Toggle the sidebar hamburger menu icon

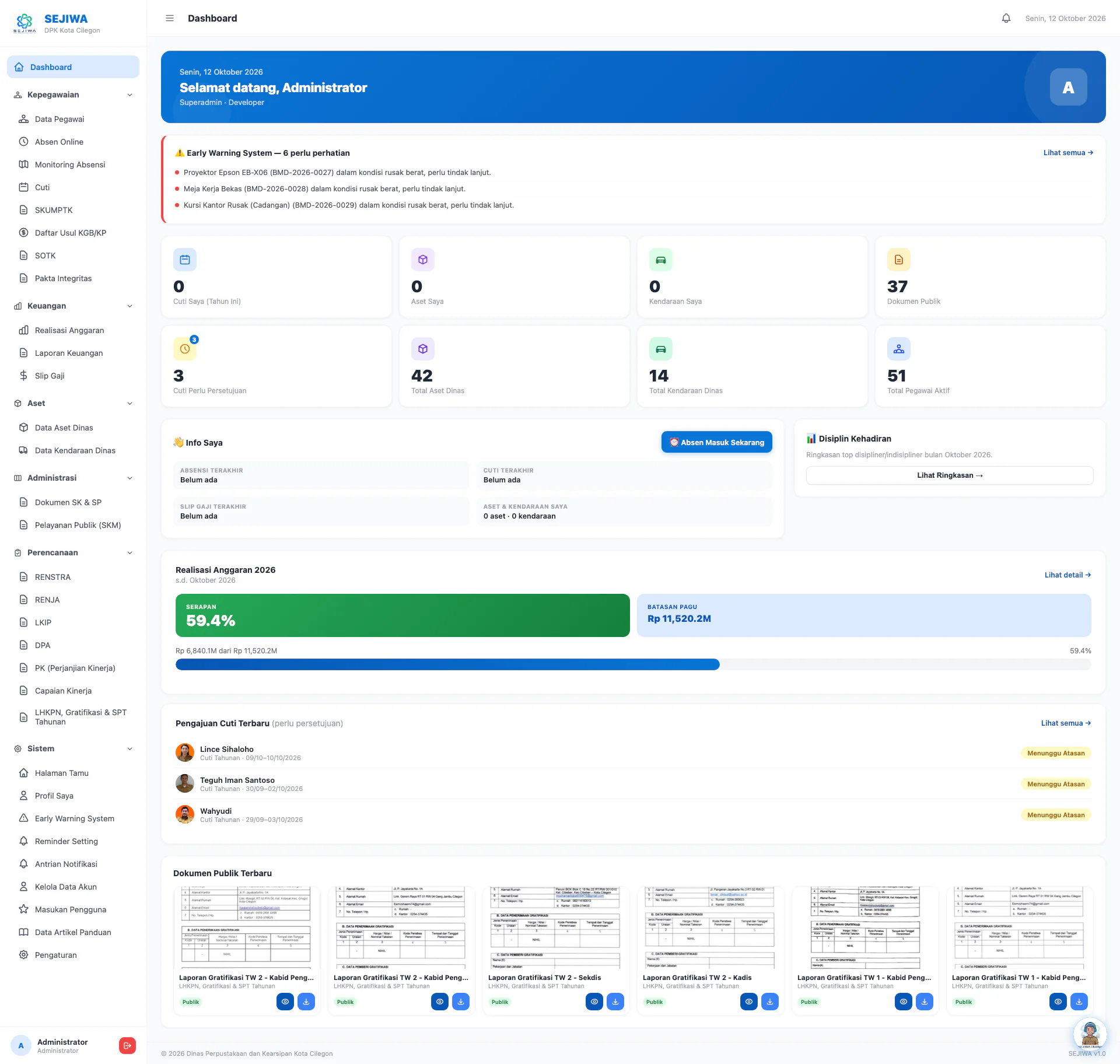[170, 18]
